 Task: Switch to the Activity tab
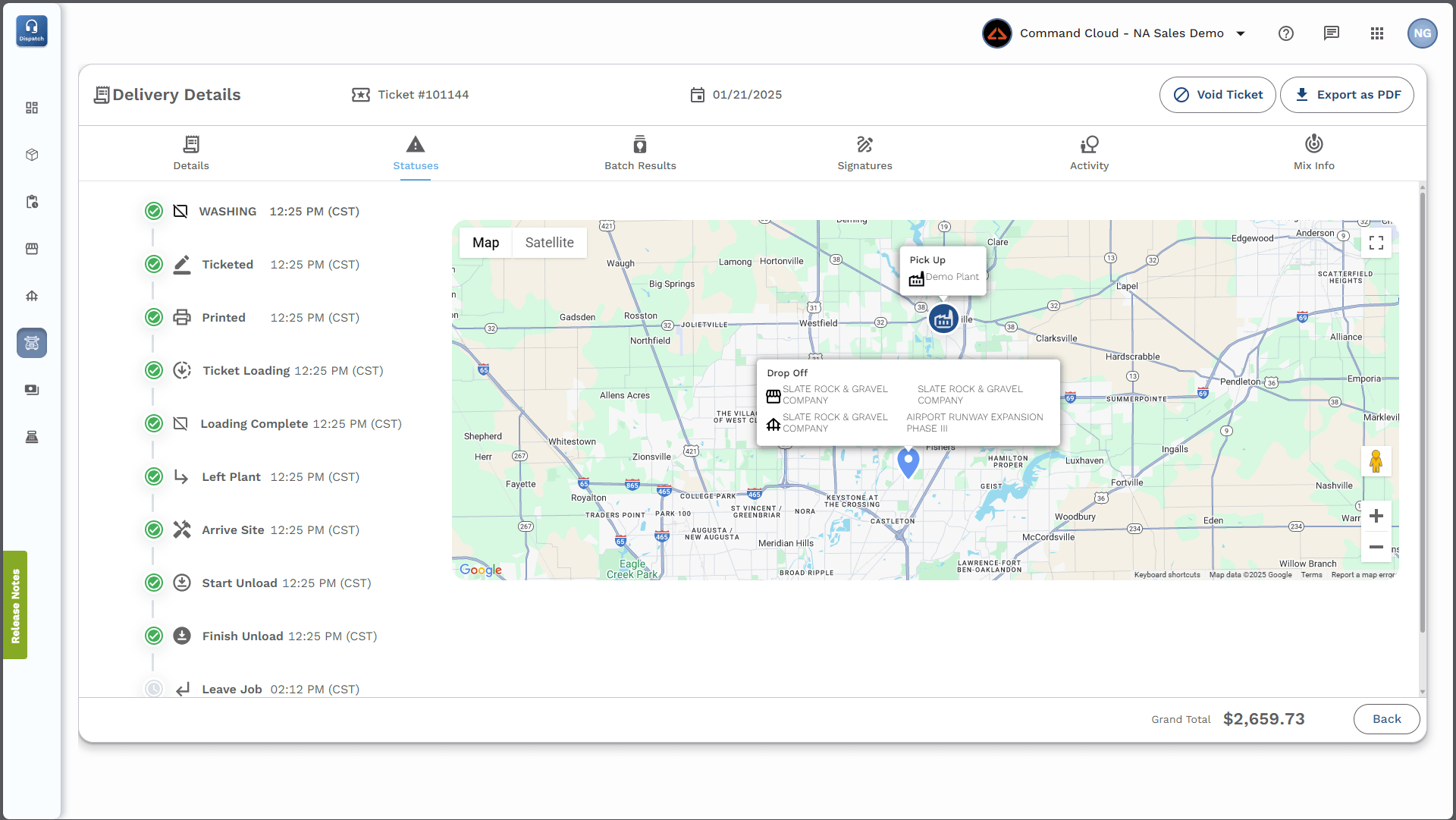coord(1089,153)
